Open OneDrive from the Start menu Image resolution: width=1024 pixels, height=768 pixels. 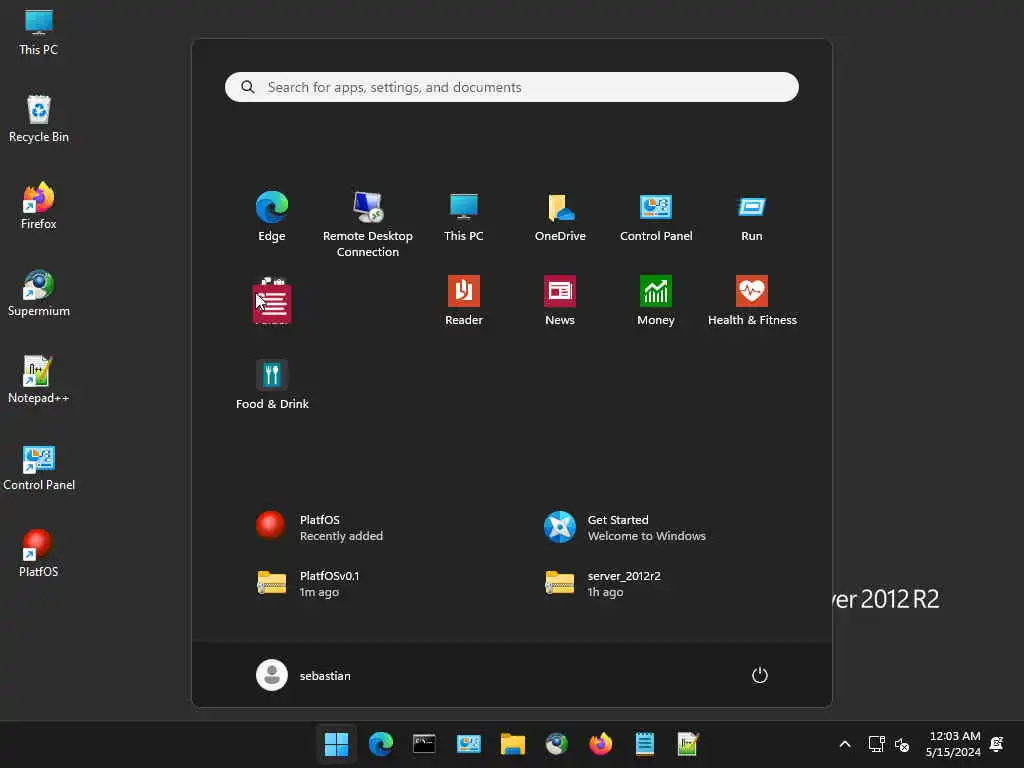pos(560,217)
